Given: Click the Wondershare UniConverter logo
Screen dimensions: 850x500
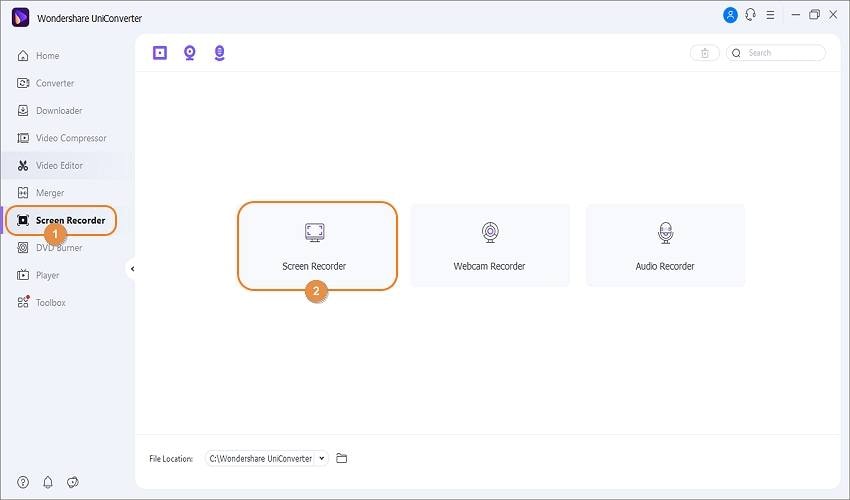Looking at the screenshot, I should [21, 17].
